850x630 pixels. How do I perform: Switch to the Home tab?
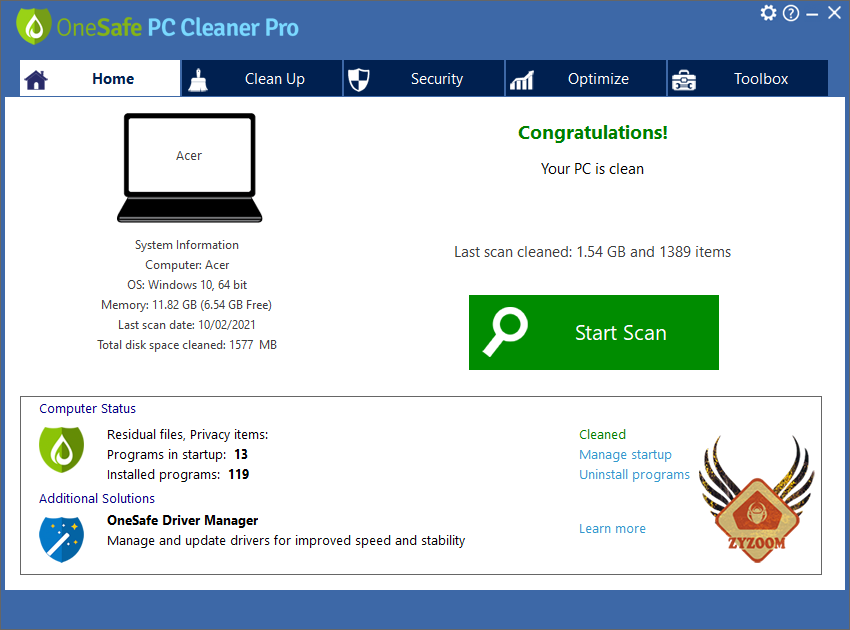(100, 79)
